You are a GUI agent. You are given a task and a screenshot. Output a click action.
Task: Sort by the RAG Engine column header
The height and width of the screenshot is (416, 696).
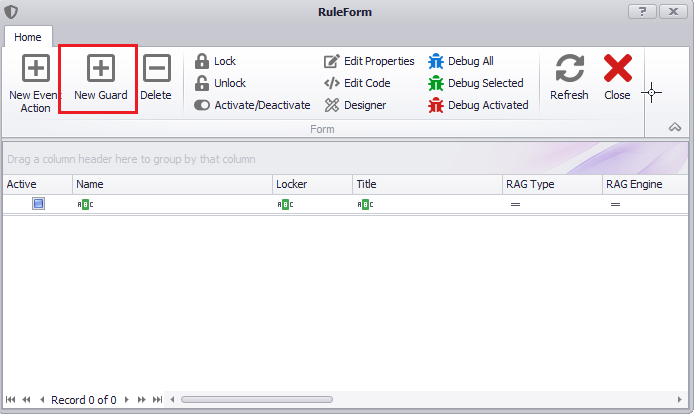645,184
